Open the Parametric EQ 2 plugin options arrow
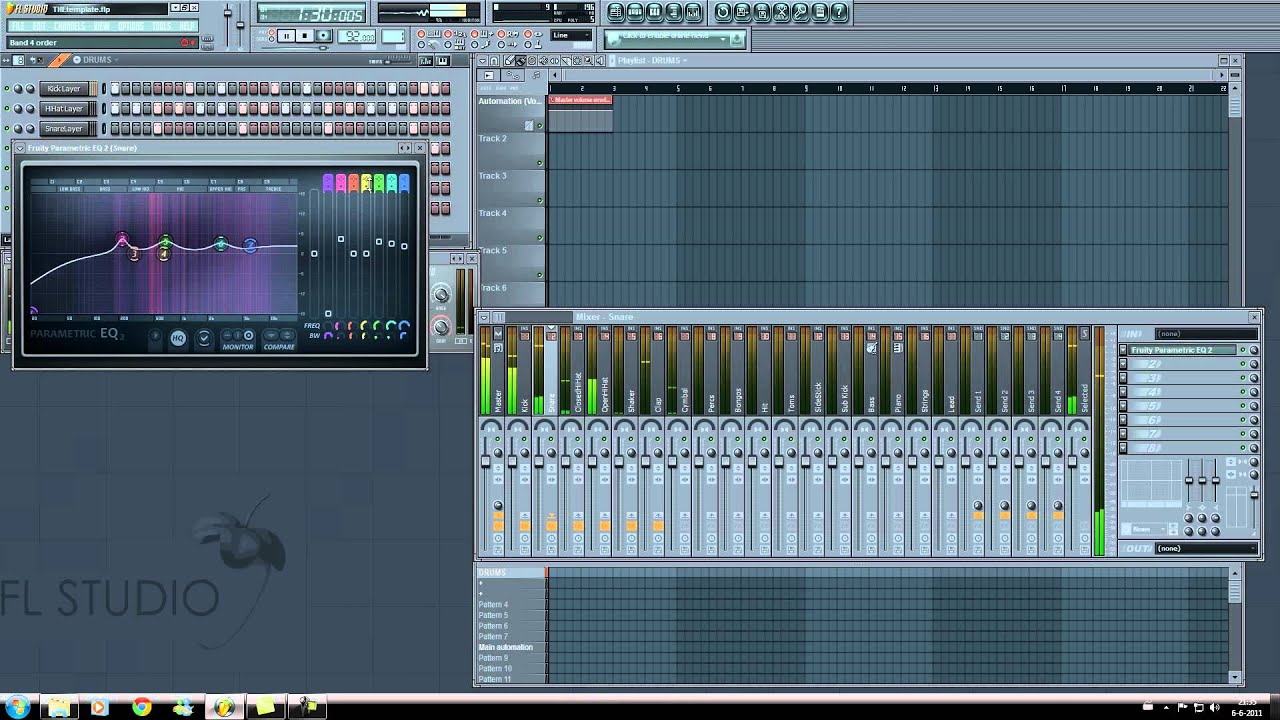1280x720 pixels. 21,148
